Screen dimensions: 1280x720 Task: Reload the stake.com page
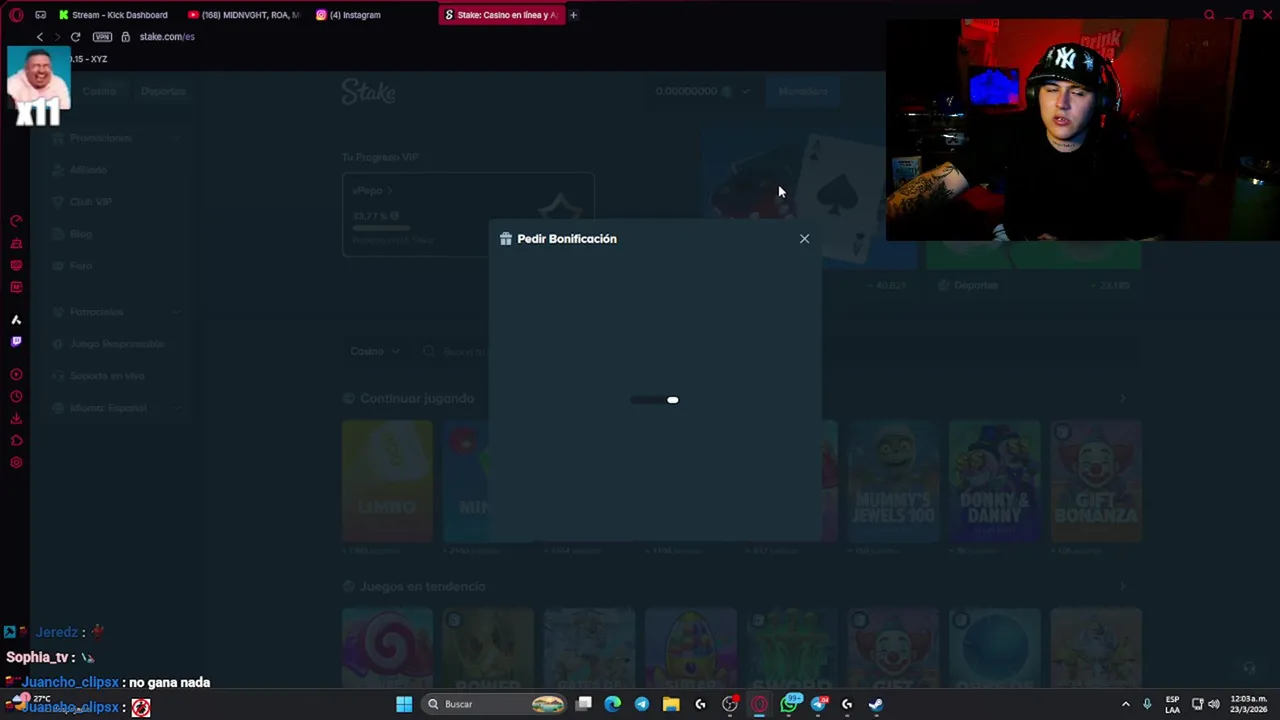(x=75, y=37)
